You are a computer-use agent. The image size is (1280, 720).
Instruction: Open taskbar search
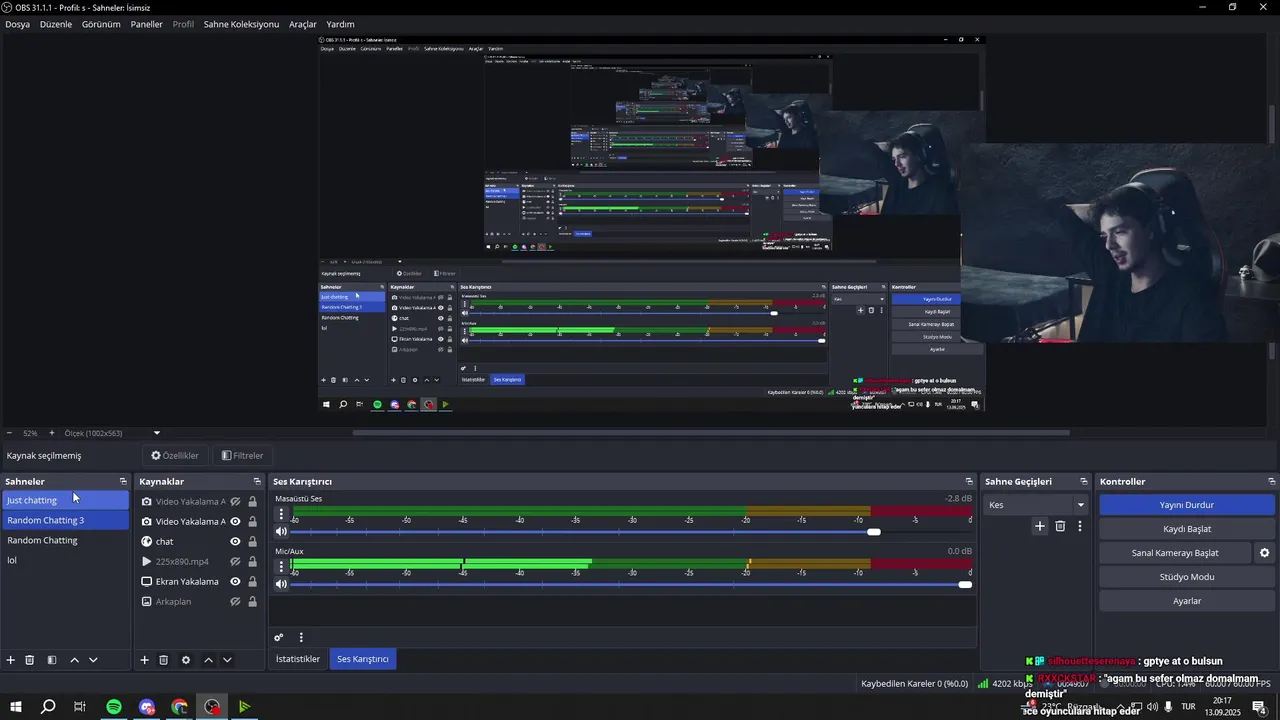(x=48, y=707)
